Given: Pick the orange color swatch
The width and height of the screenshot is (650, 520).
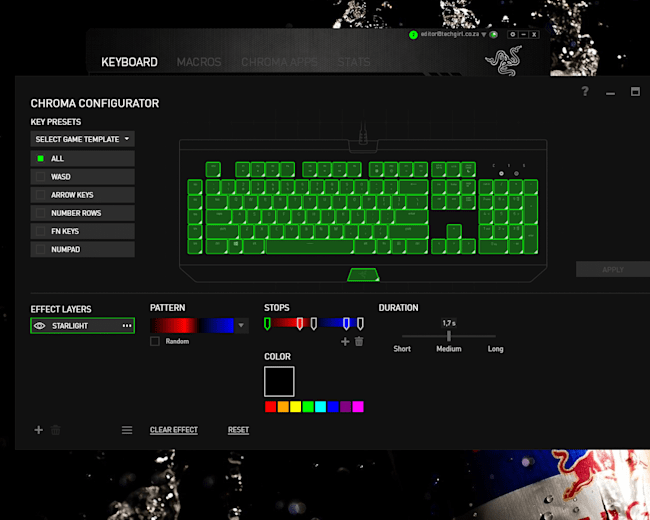Looking at the screenshot, I should point(283,407).
